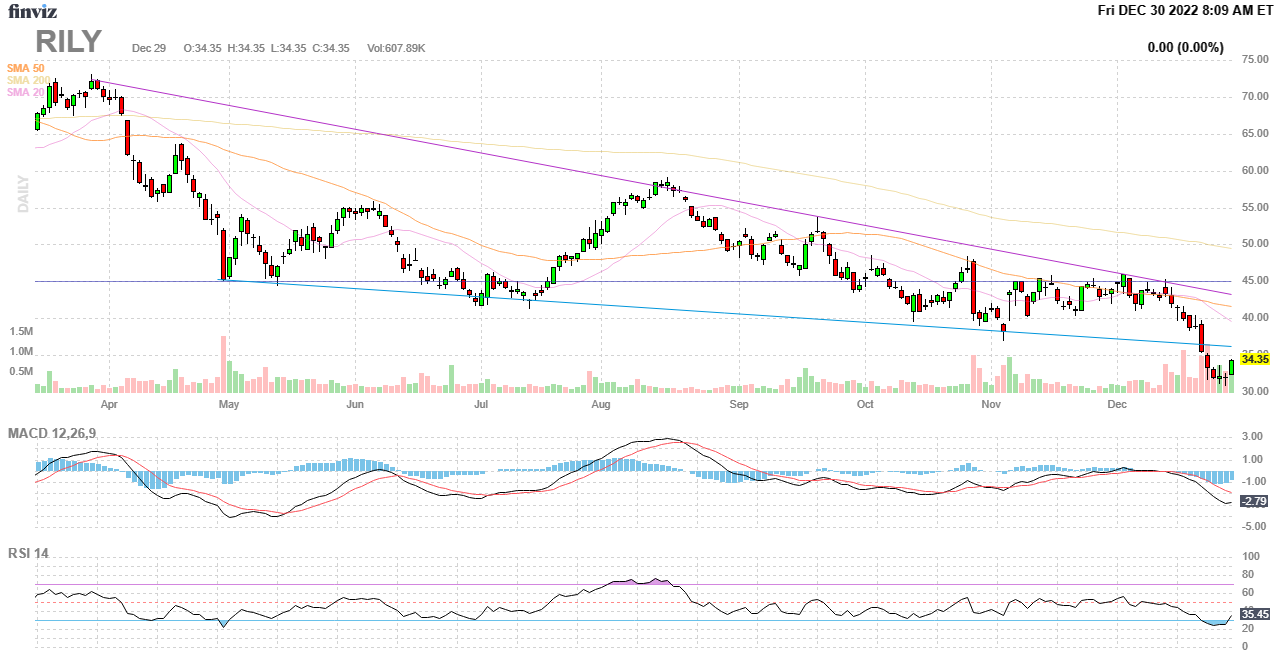Click the Aug month marker on timeline
1282x662 pixels.
point(600,405)
